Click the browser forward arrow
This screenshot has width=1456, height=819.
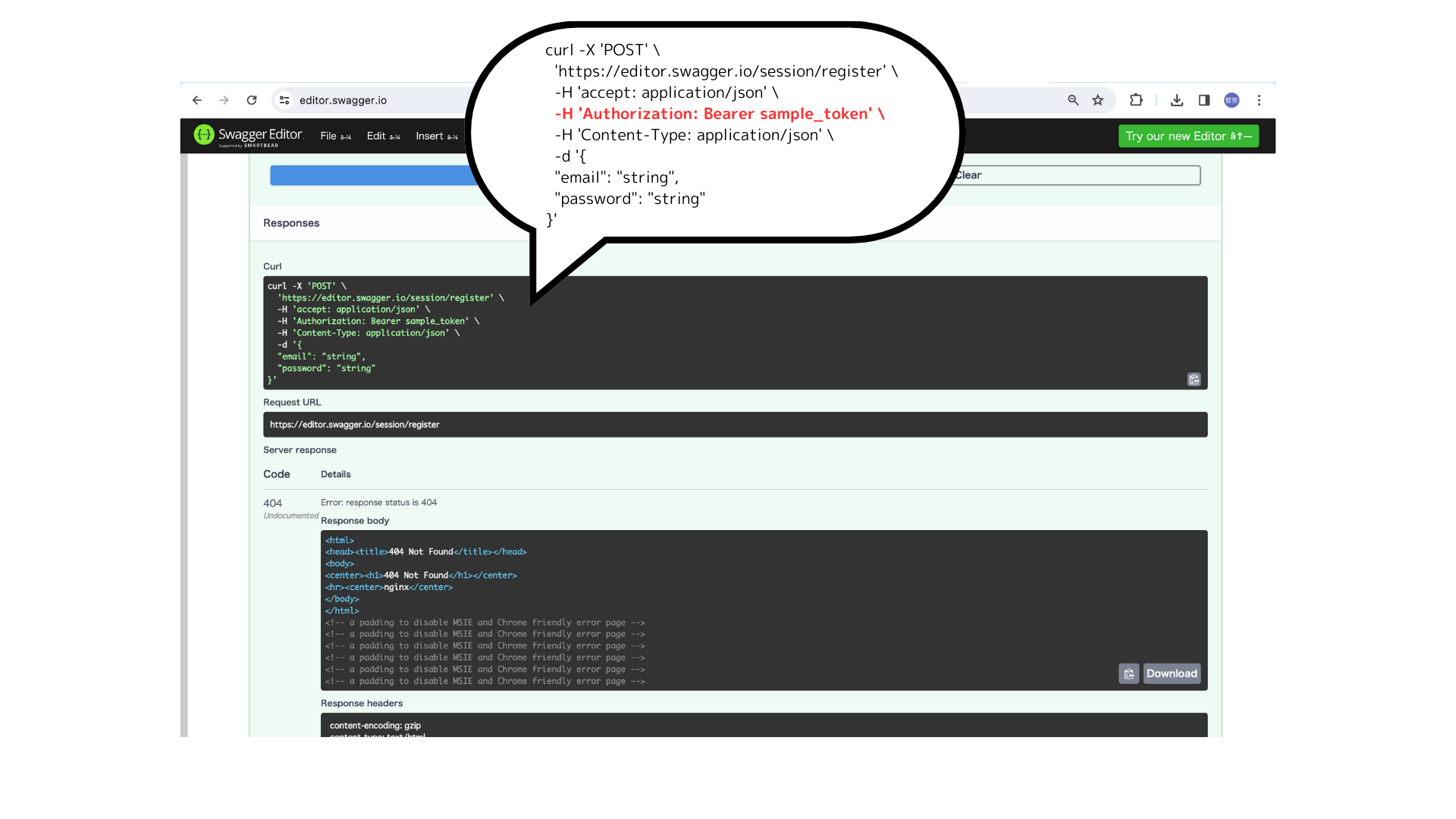tap(224, 100)
